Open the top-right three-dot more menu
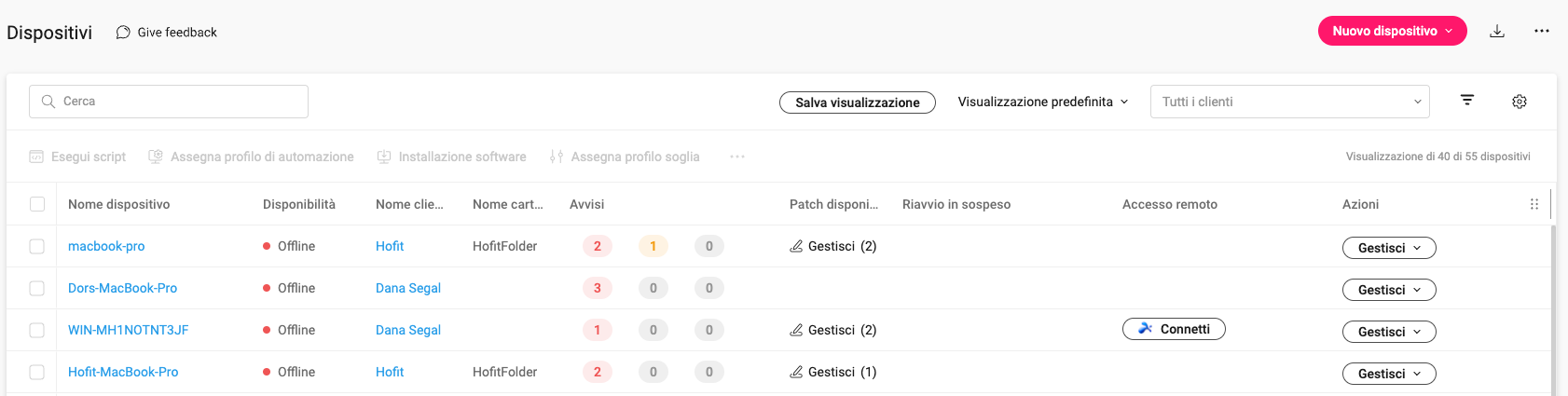 tap(1542, 31)
